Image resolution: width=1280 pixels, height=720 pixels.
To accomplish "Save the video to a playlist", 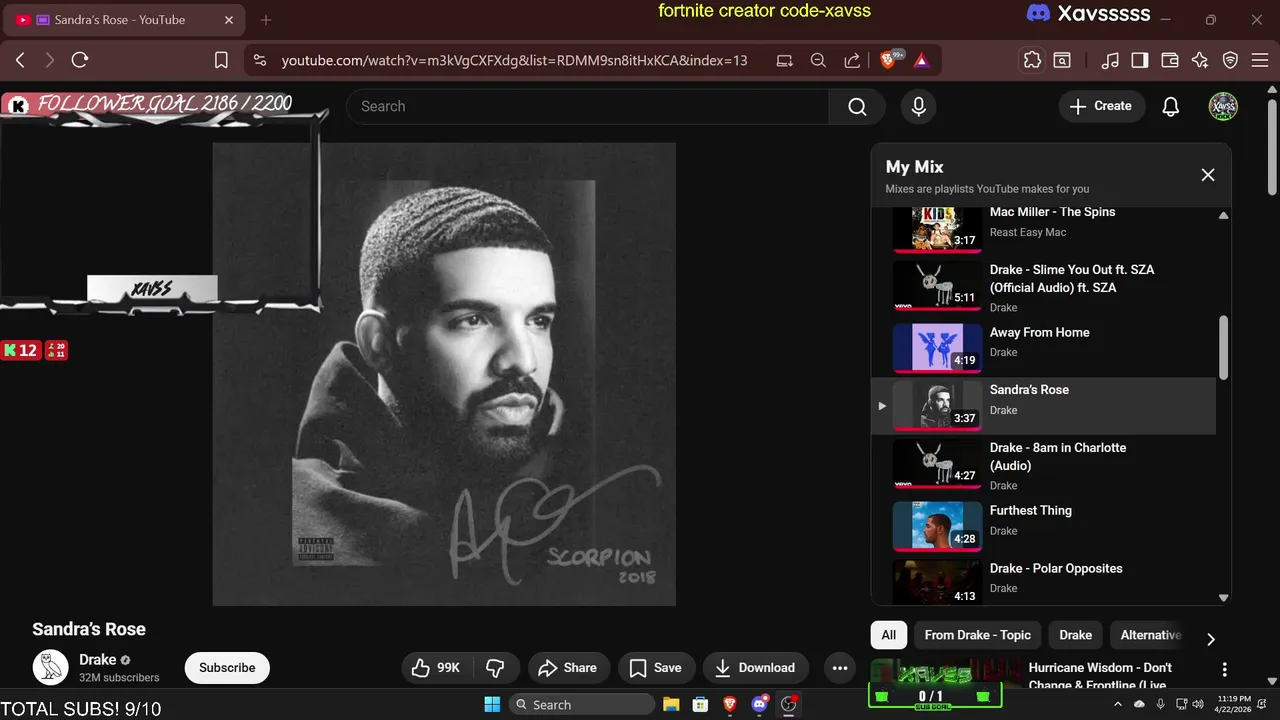I will [x=656, y=668].
